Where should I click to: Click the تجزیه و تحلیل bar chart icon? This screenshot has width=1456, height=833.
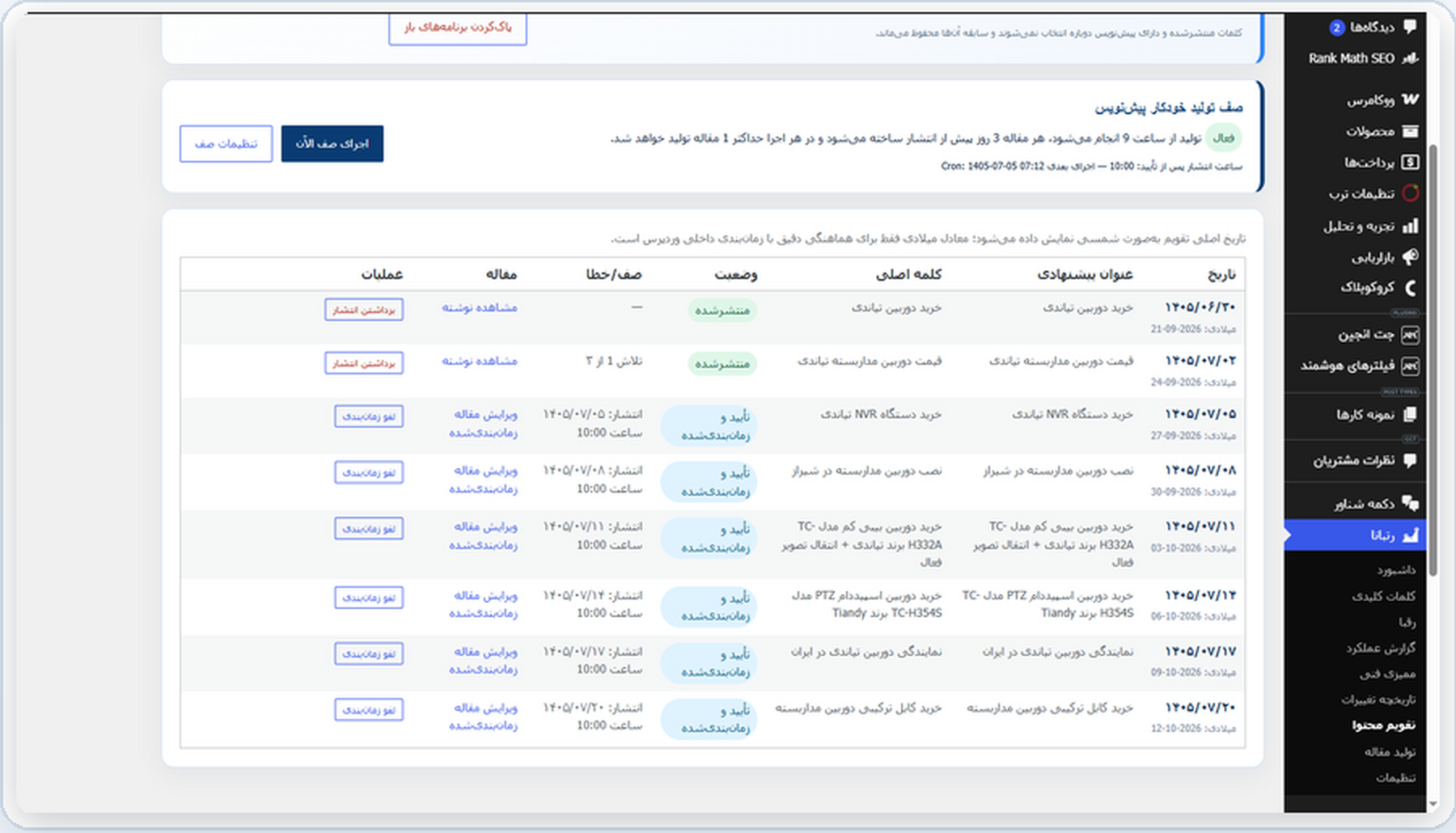[1410, 226]
